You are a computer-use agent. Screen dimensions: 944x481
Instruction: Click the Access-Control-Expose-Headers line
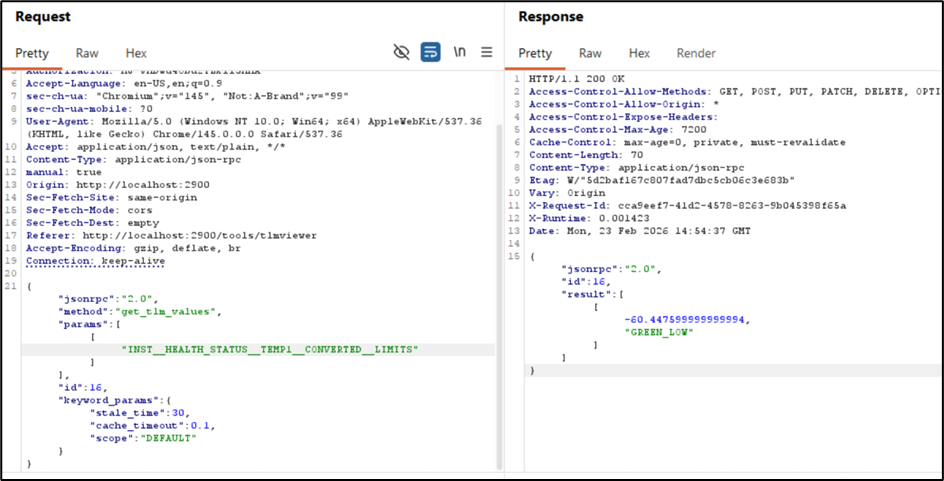[624, 117]
